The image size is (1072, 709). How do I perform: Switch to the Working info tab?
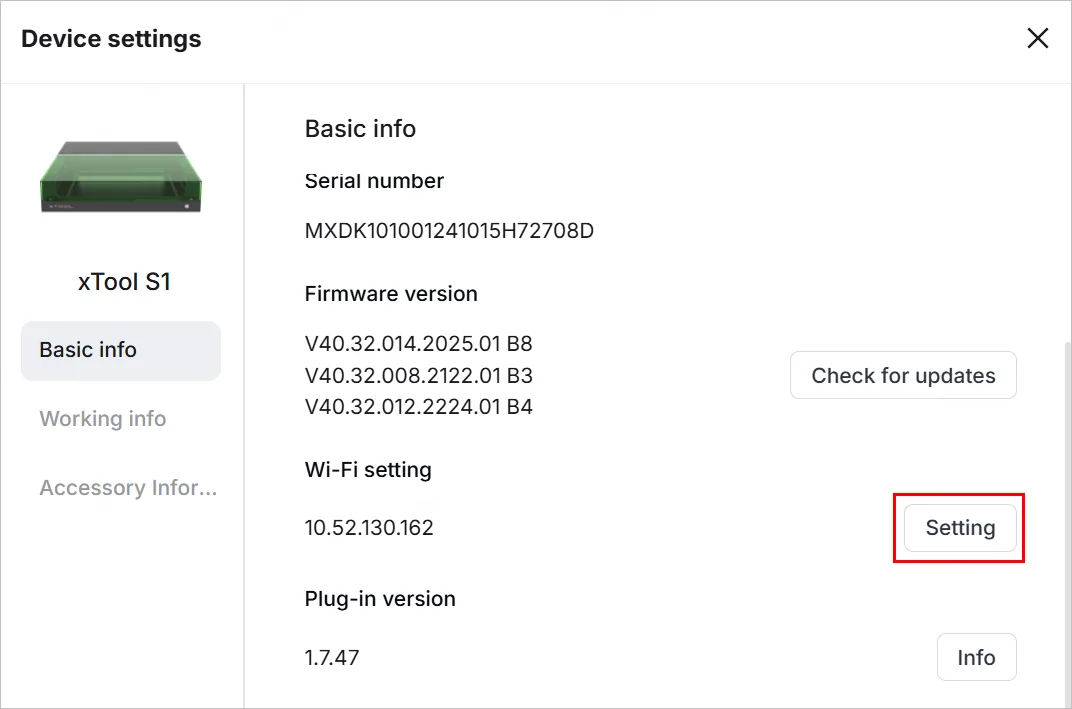click(103, 418)
